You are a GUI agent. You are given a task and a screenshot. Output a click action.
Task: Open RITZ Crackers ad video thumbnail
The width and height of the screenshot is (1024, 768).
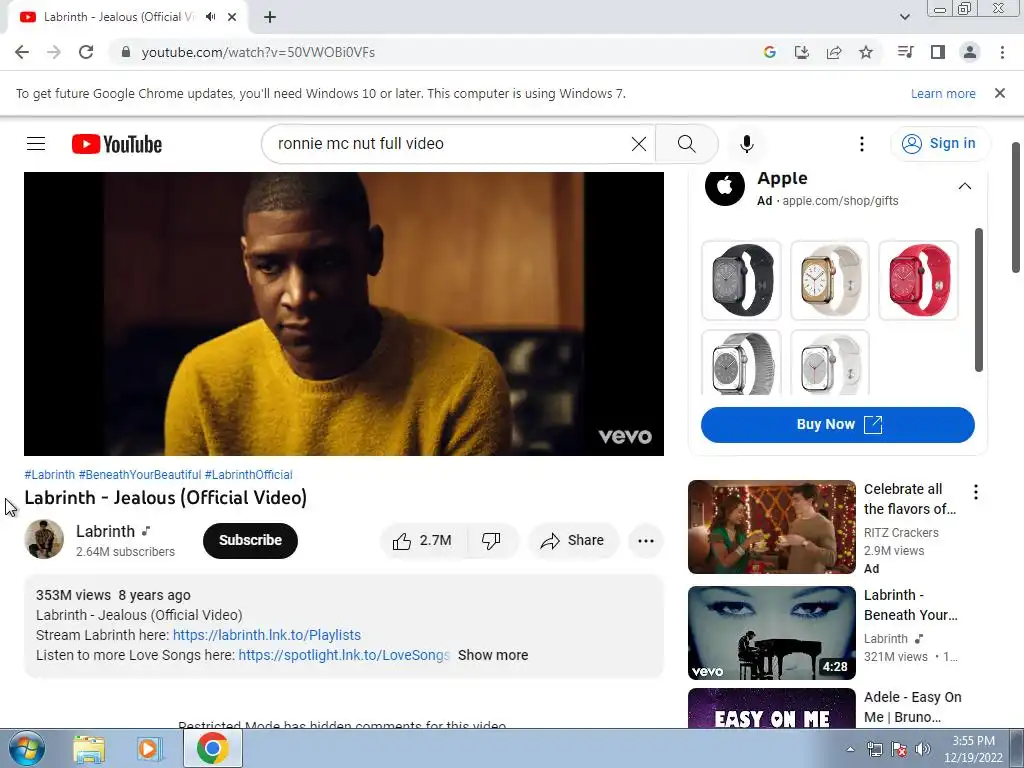click(x=771, y=527)
